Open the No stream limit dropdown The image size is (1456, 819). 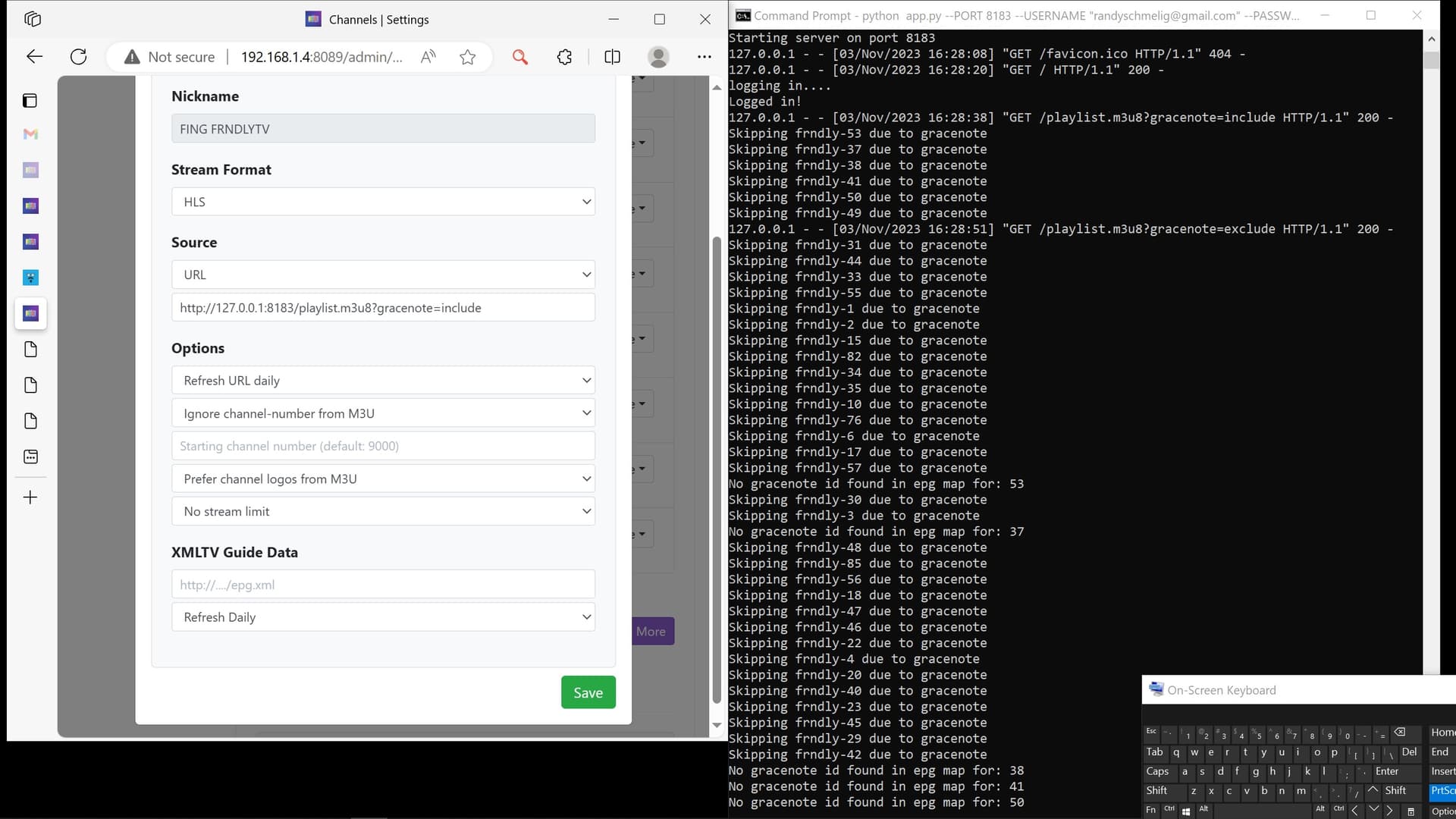pos(383,512)
